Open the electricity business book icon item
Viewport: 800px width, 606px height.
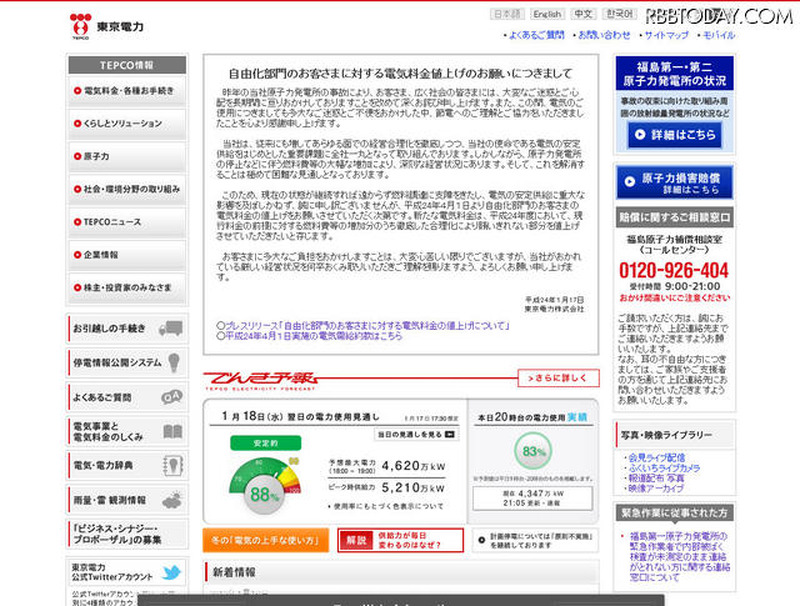172,432
